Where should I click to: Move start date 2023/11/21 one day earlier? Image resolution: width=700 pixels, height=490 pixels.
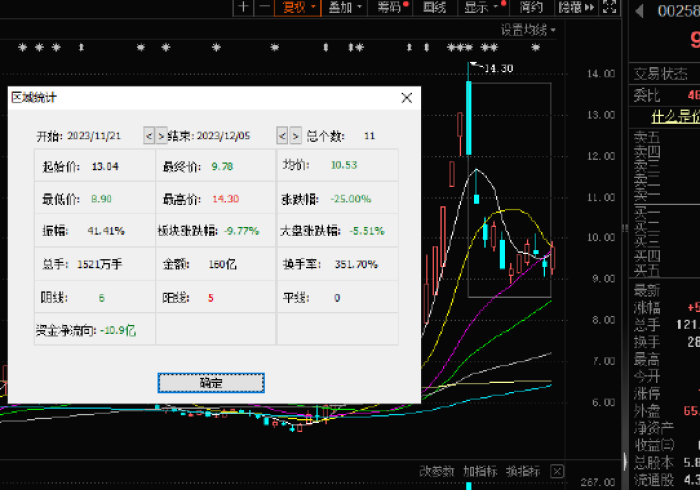[x=149, y=136]
